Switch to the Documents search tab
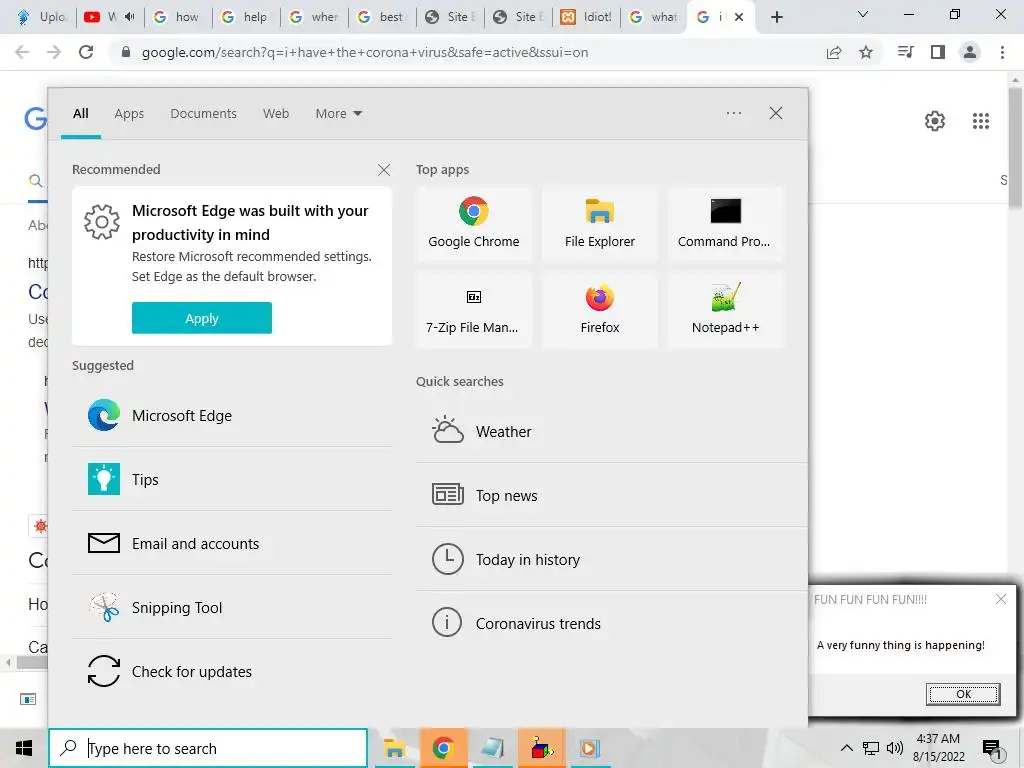Viewport: 1024px width, 768px height. coord(204,114)
